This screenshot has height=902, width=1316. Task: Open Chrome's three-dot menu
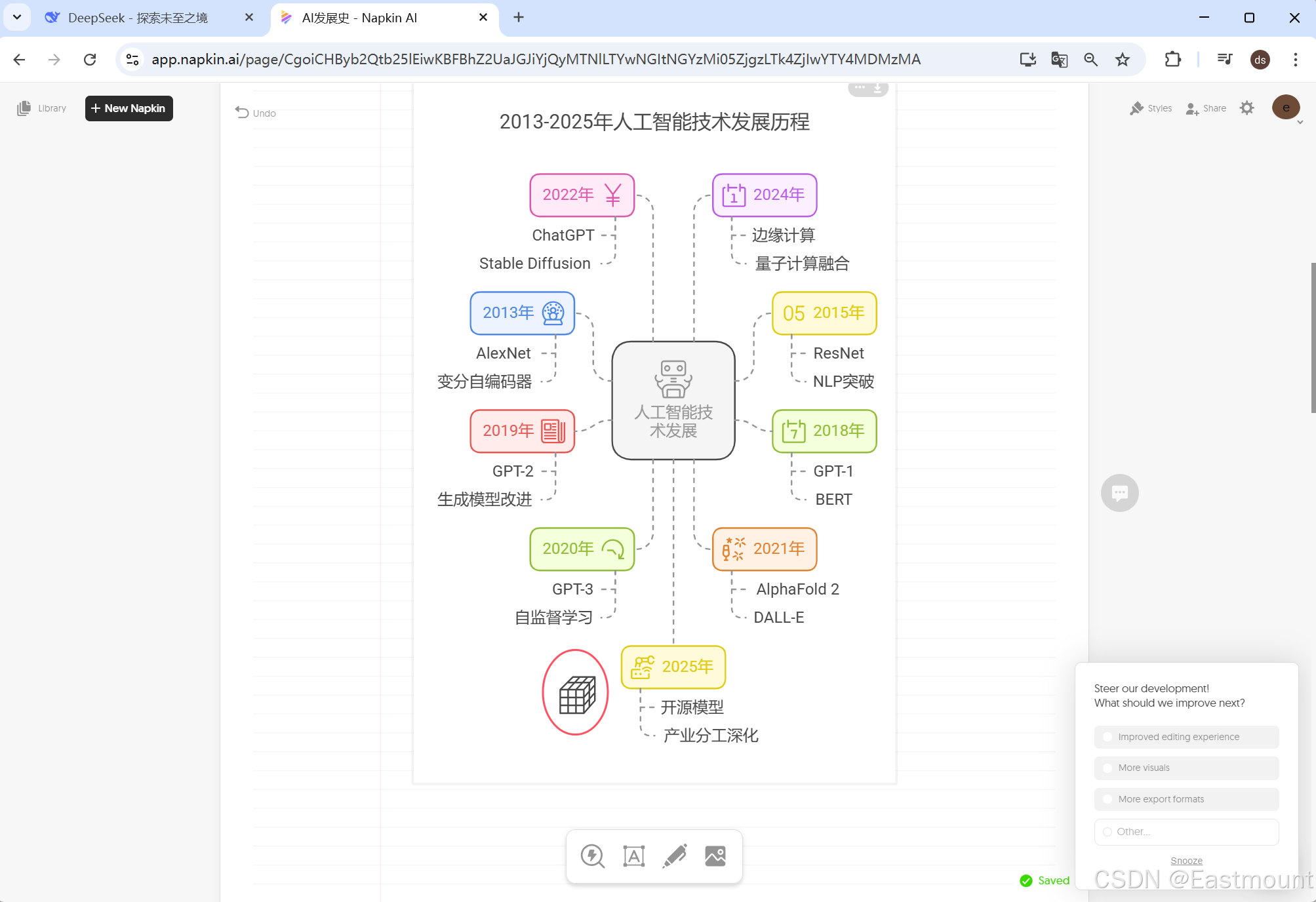coord(1295,60)
